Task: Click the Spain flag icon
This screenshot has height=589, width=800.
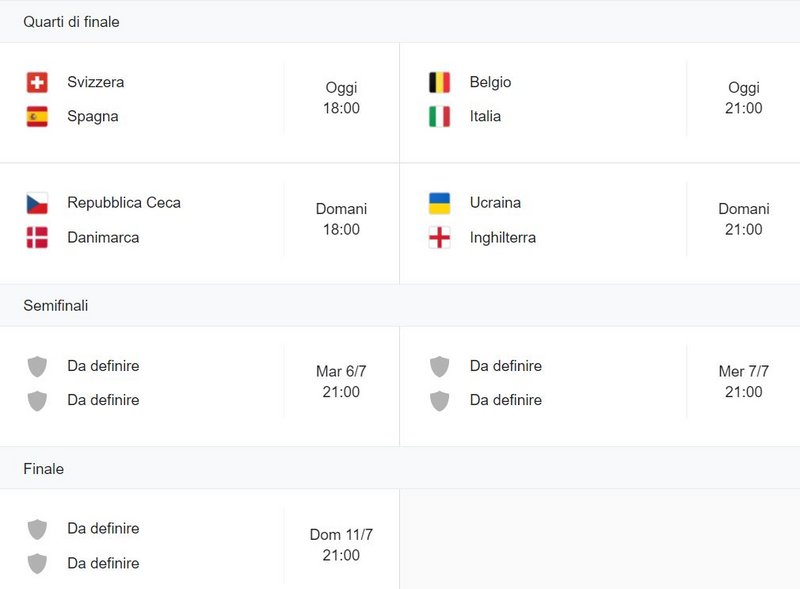Action: [x=37, y=116]
